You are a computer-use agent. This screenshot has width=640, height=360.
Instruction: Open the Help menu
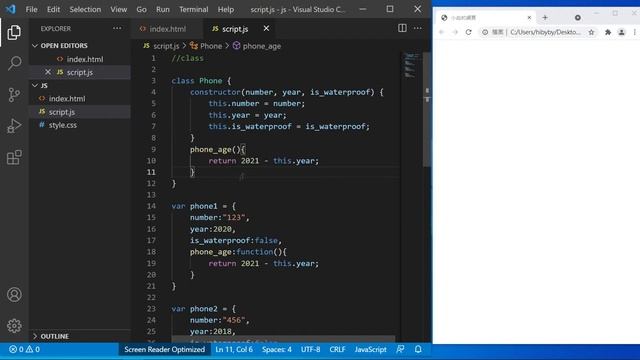coord(226,9)
